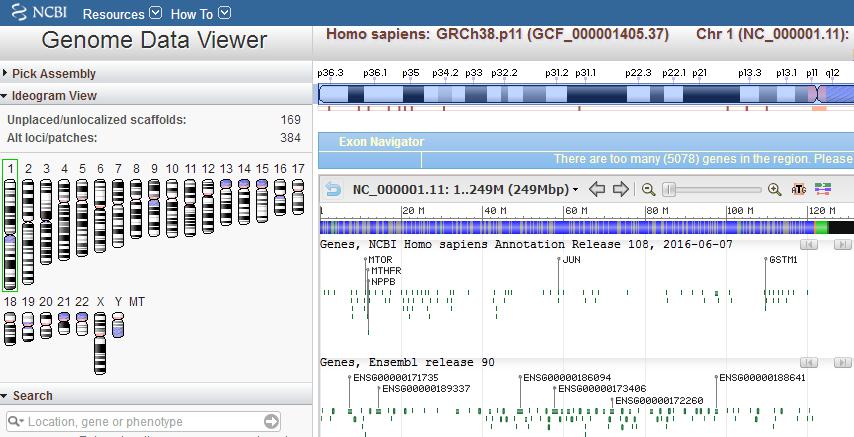Select chromosome 12 ideogram
This screenshot has width=854, height=437.
[208, 207]
